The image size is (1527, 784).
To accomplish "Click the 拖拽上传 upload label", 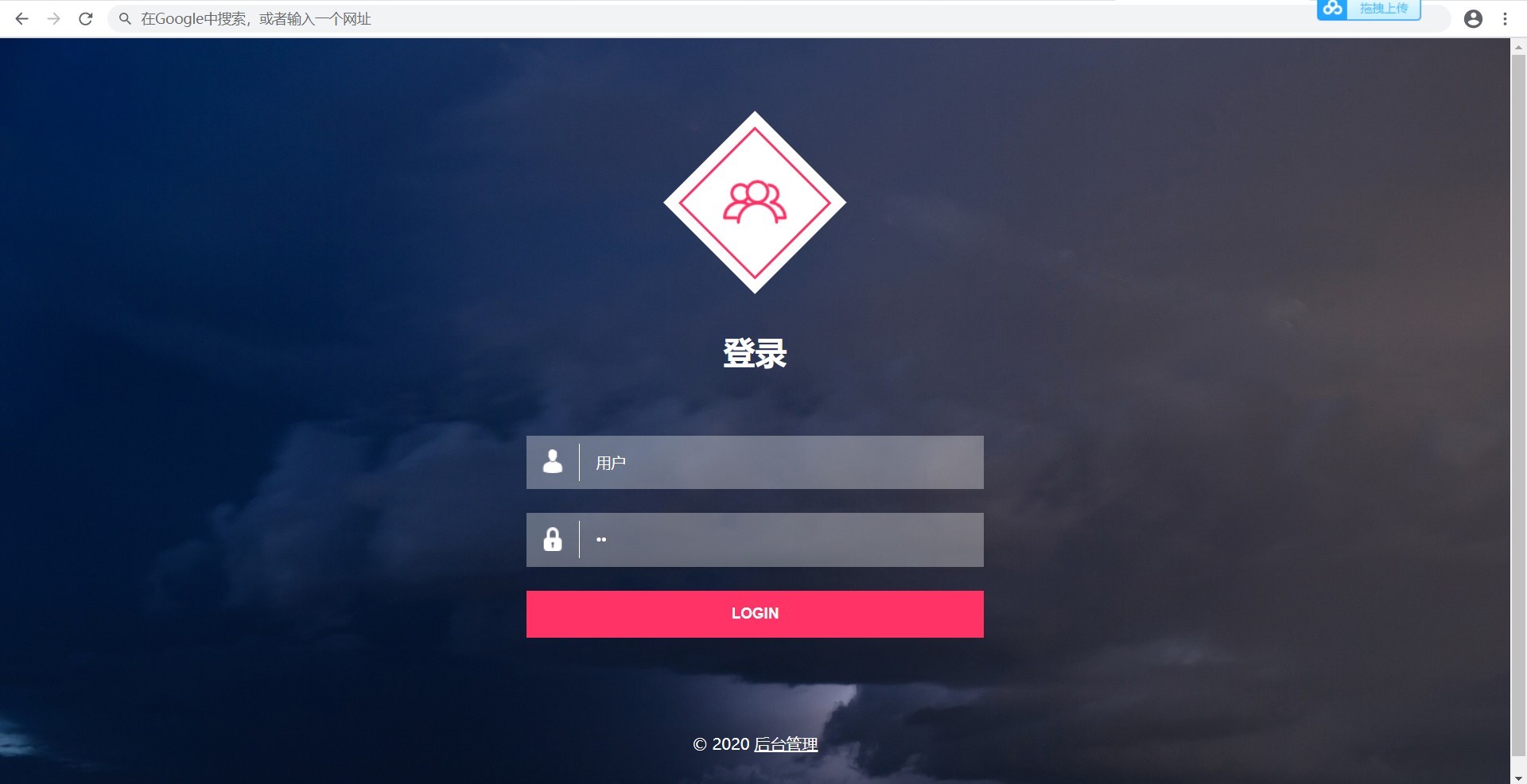I will click(x=1384, y=9).
